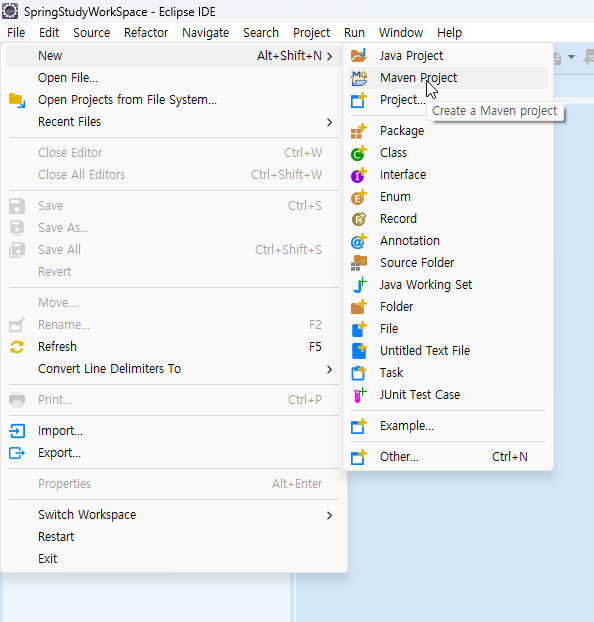Open the Search menu

coord(261,33)
